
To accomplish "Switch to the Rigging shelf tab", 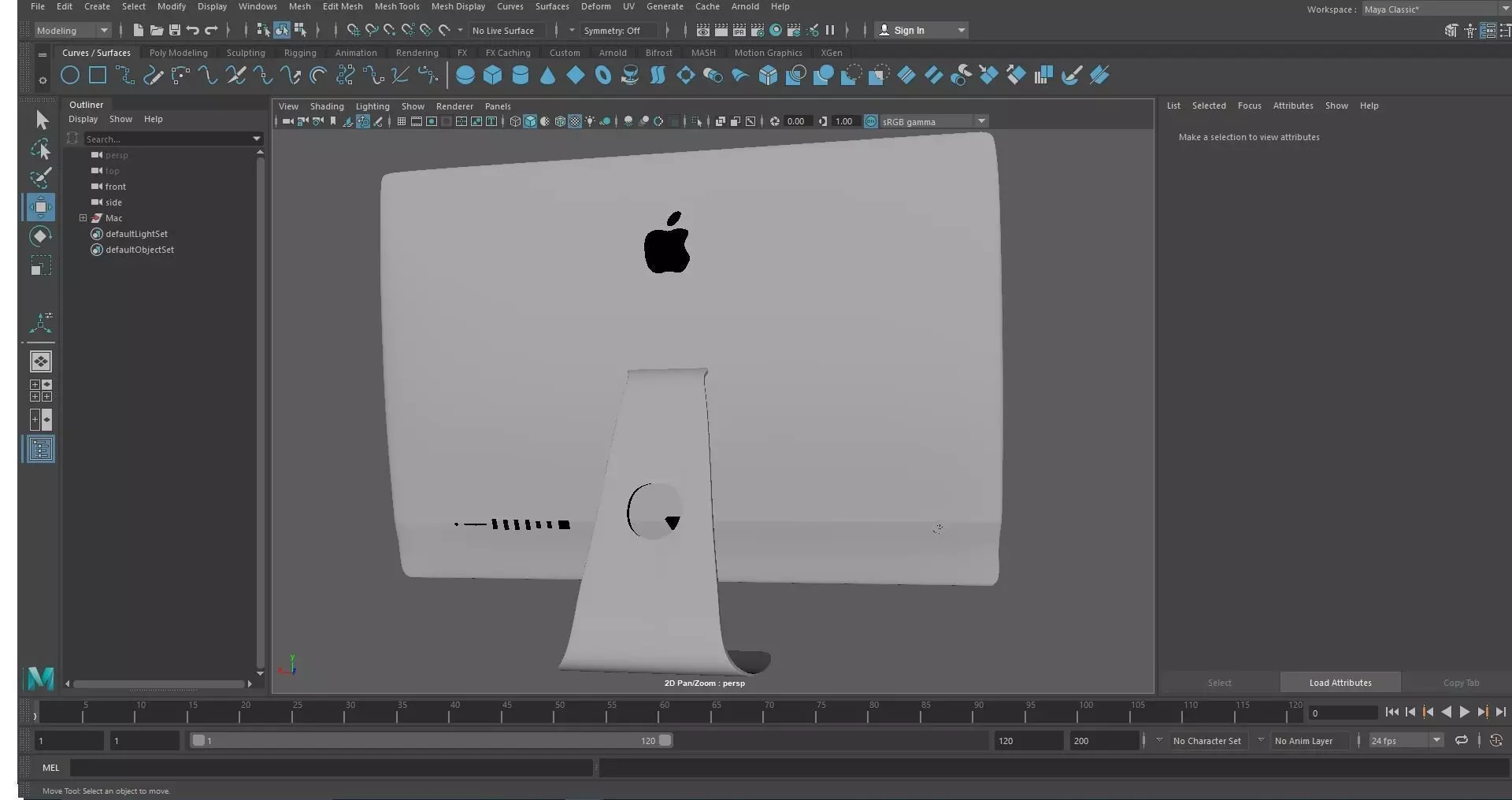I will [300, 53].
